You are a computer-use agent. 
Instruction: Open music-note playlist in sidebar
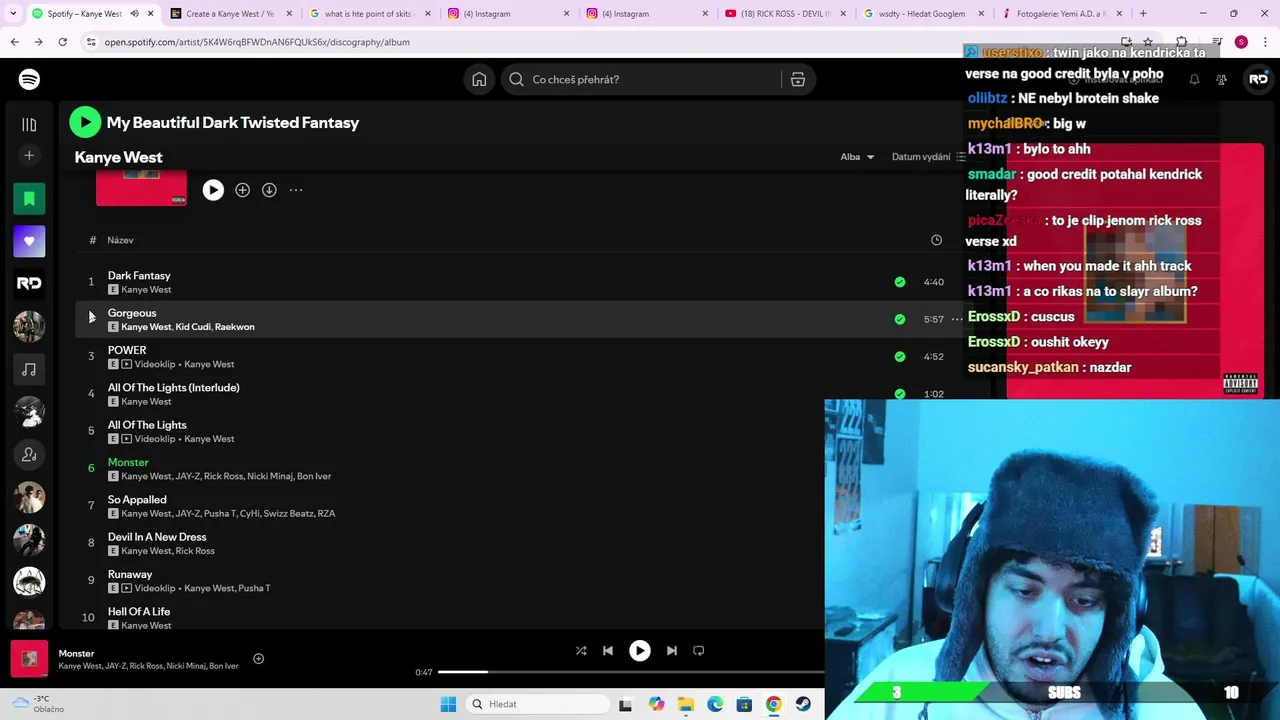coord(29,369)
